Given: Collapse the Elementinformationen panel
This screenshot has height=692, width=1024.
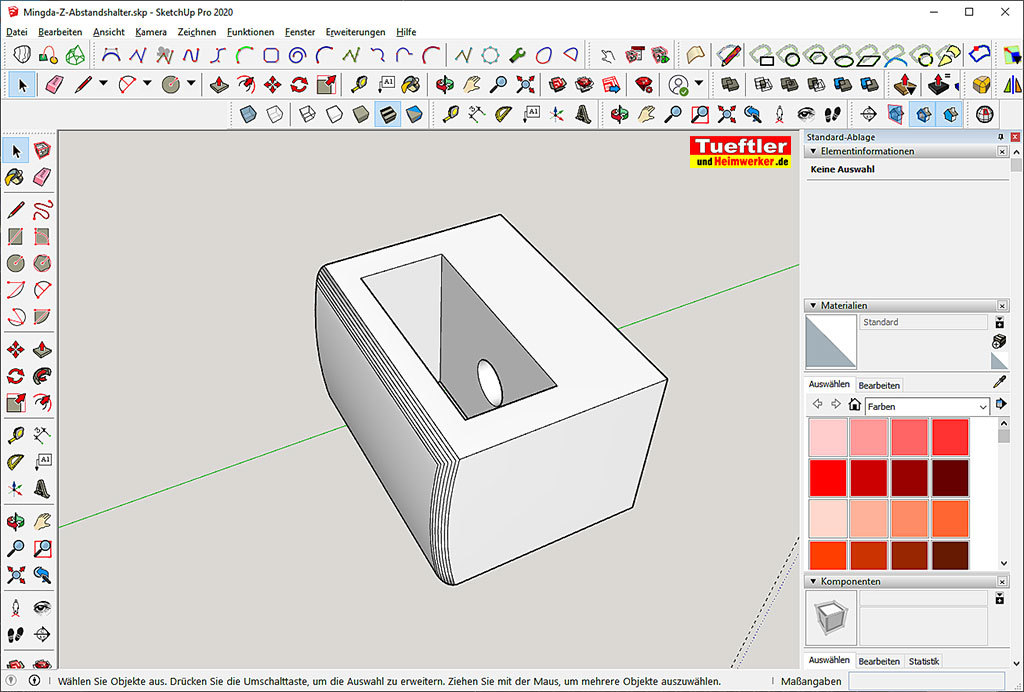Looking at the screenshot, I should click(814, 151).
